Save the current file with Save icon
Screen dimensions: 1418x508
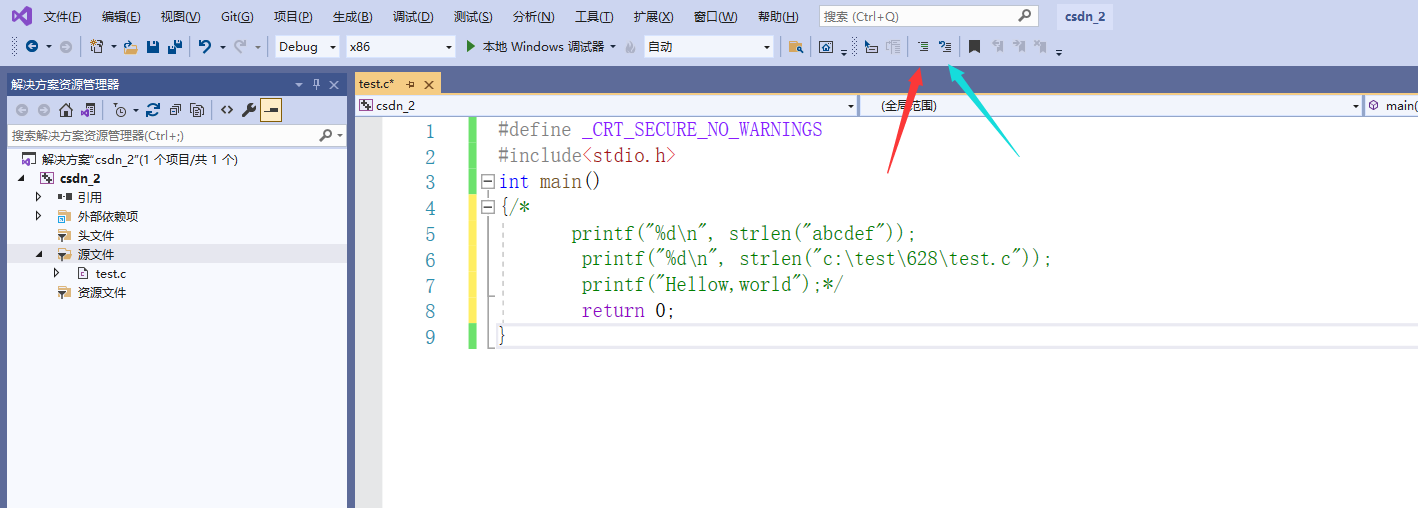click(x=153, y=47)
